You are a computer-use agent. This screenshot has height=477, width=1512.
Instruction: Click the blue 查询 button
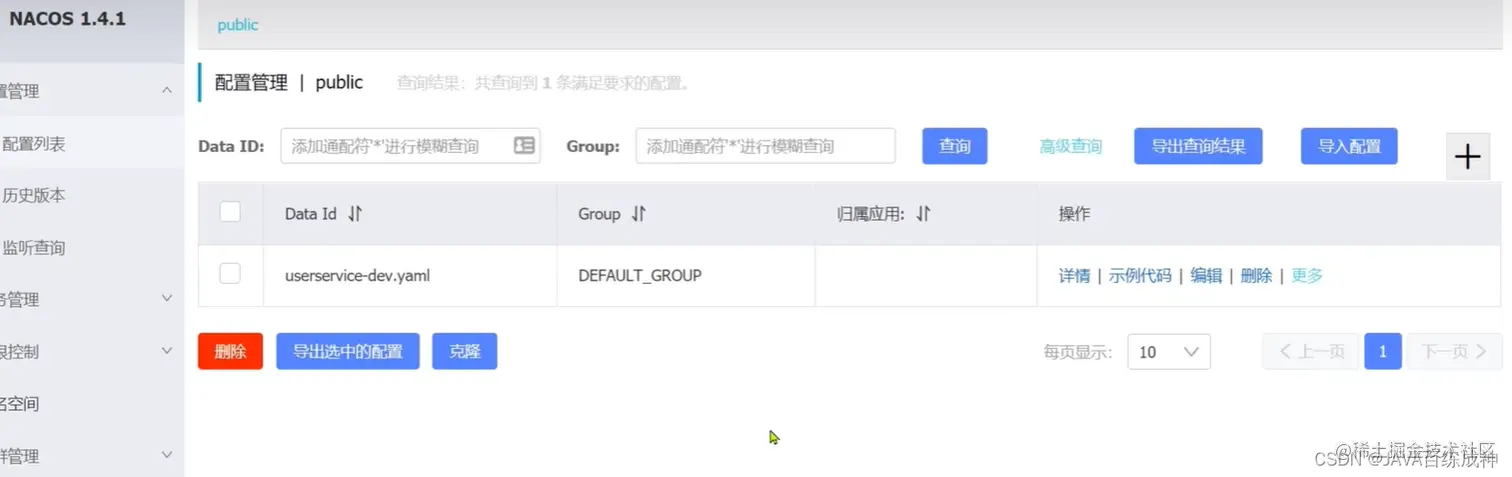[x=955, y=146]
